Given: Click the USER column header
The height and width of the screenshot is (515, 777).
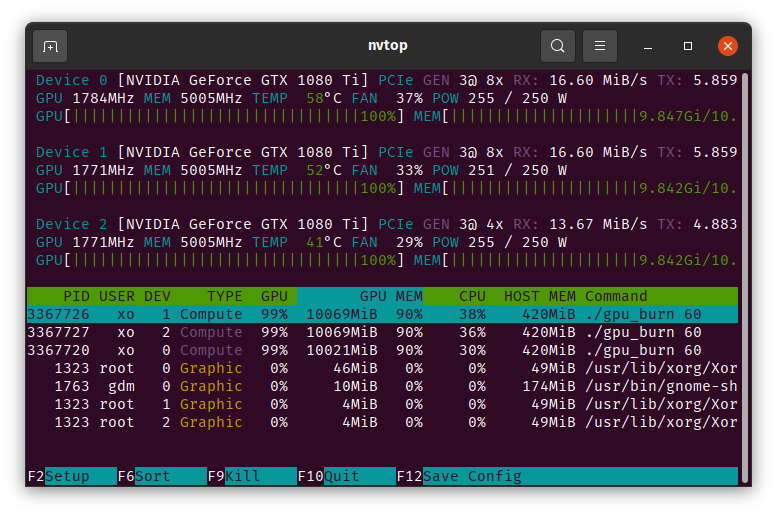Looking at the screenshot, I should (x=116, y=296).
